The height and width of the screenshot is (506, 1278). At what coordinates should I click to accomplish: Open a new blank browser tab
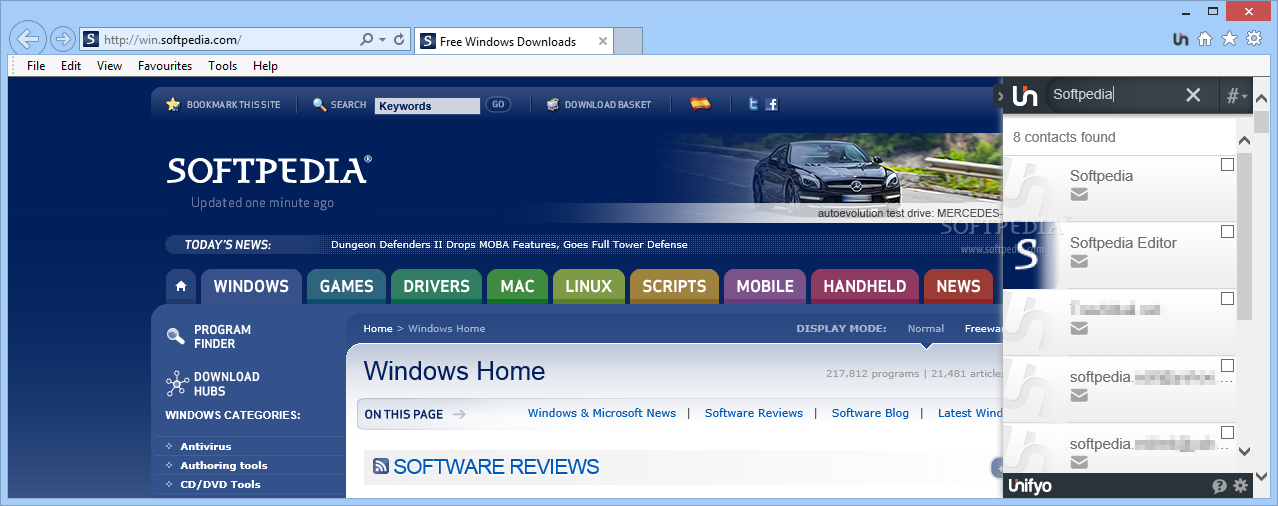627,41
